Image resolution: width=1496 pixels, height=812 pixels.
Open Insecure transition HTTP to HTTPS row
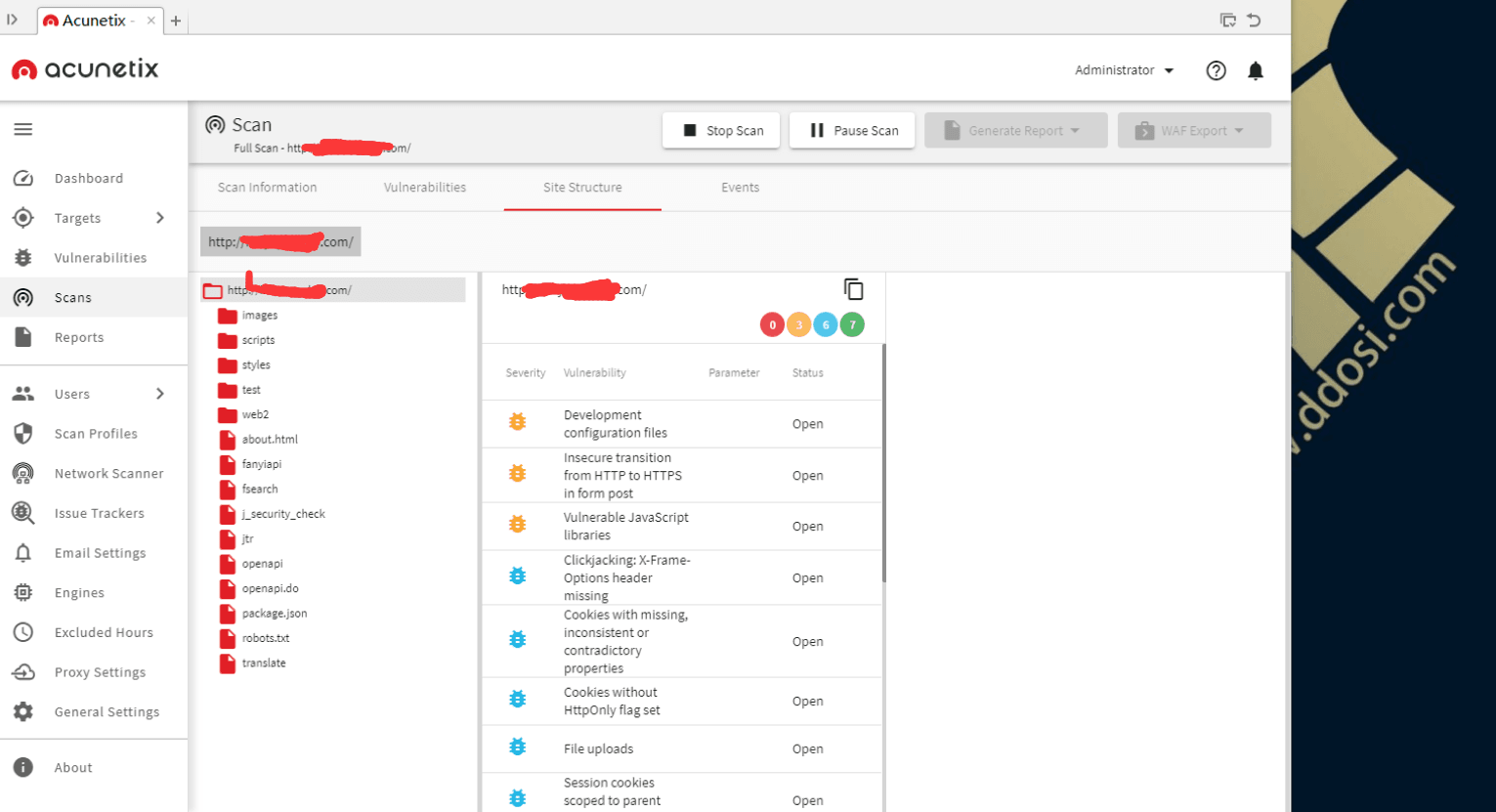[x=682, y=475]
